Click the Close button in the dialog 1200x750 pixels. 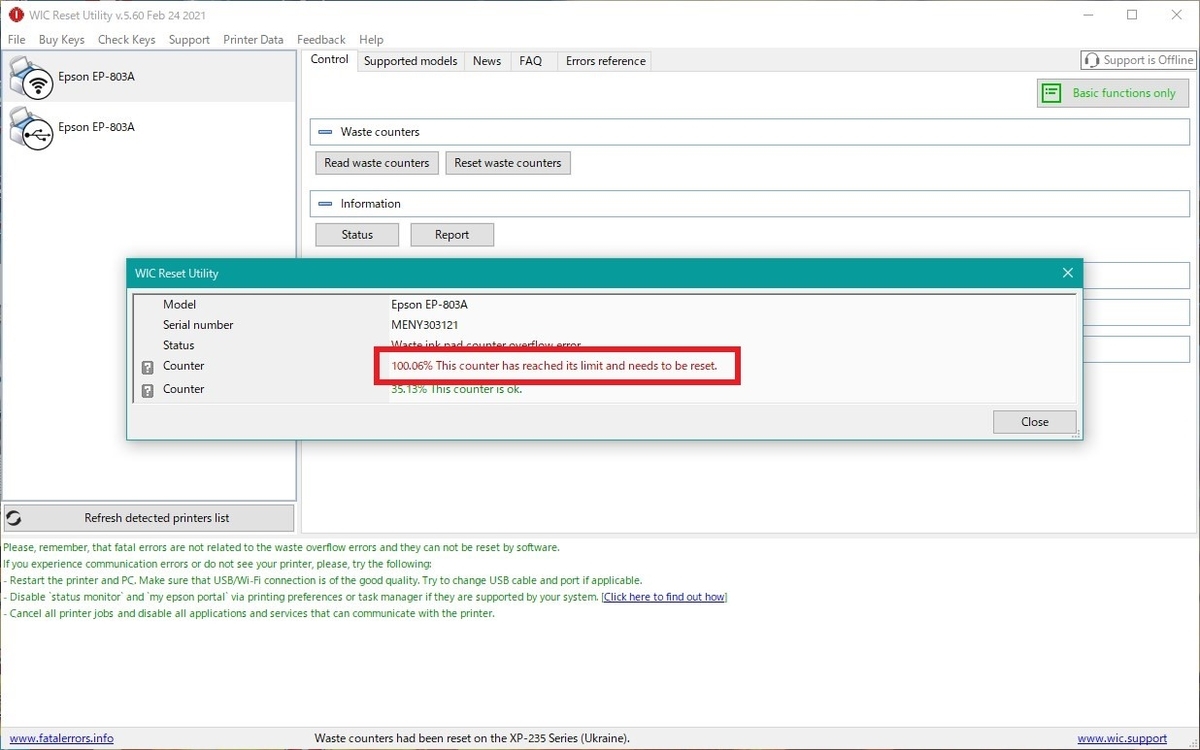(1035, 422)
